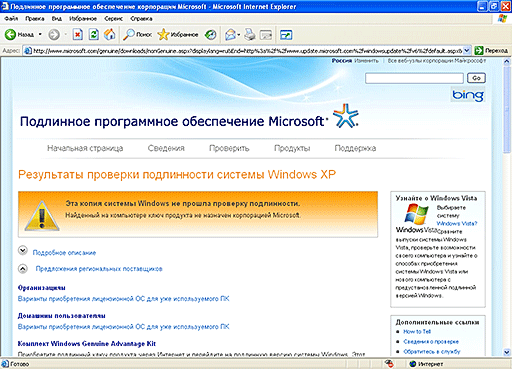The image size is (512, 369).
Task: Click the blocked-content status bar icon
Action: click(x=389, y=364)
